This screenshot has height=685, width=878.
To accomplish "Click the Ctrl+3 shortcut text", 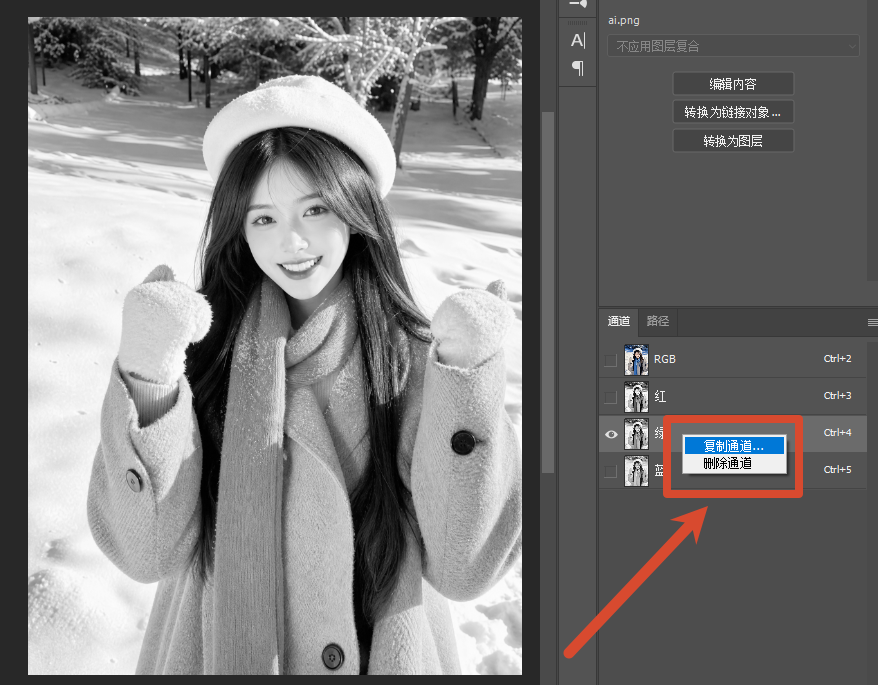I will pyautogui.click(x=837, y=395).
